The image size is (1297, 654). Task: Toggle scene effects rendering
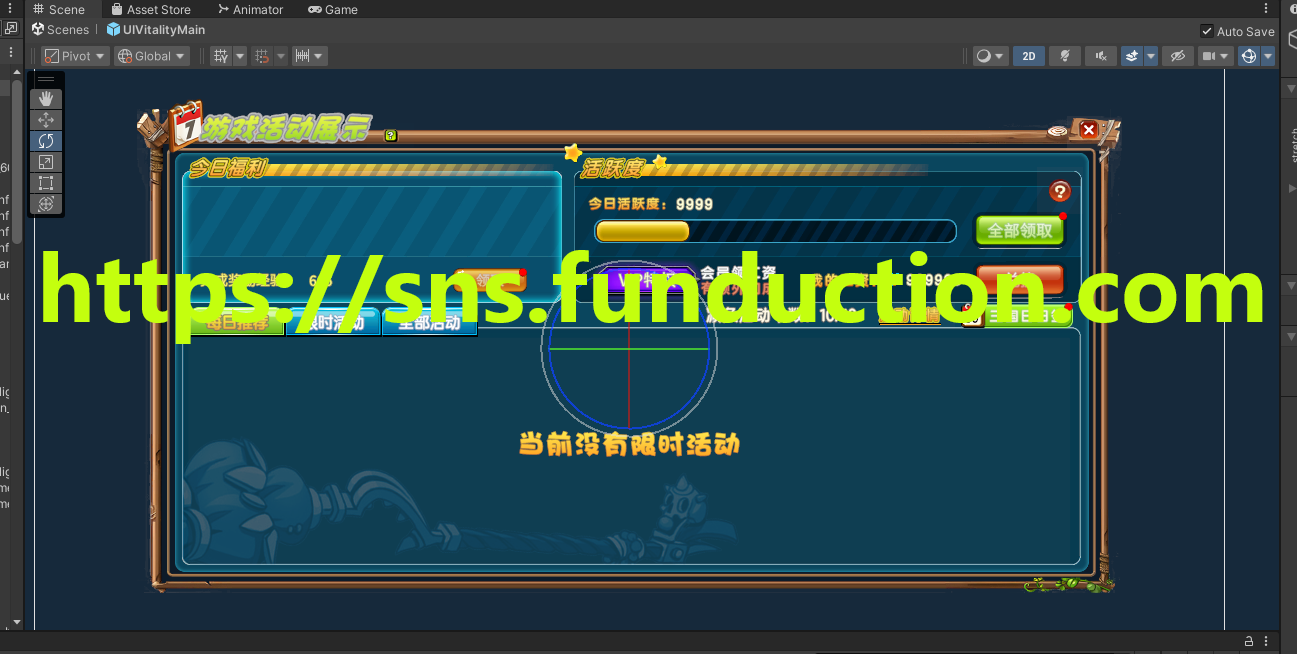[x=1132, y=56]
